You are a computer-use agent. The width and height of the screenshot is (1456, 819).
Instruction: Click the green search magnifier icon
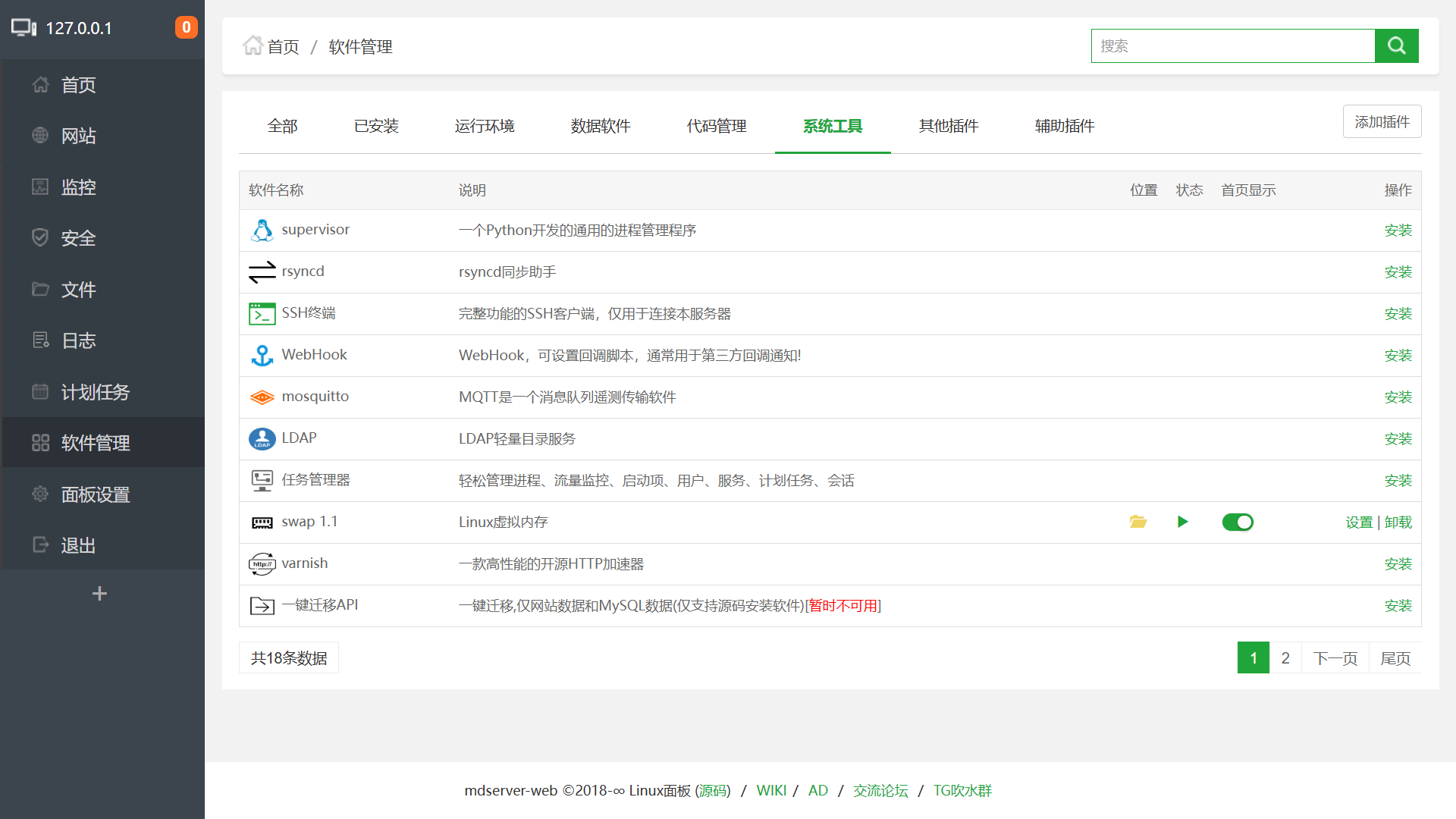click(x=1396, y=45)
